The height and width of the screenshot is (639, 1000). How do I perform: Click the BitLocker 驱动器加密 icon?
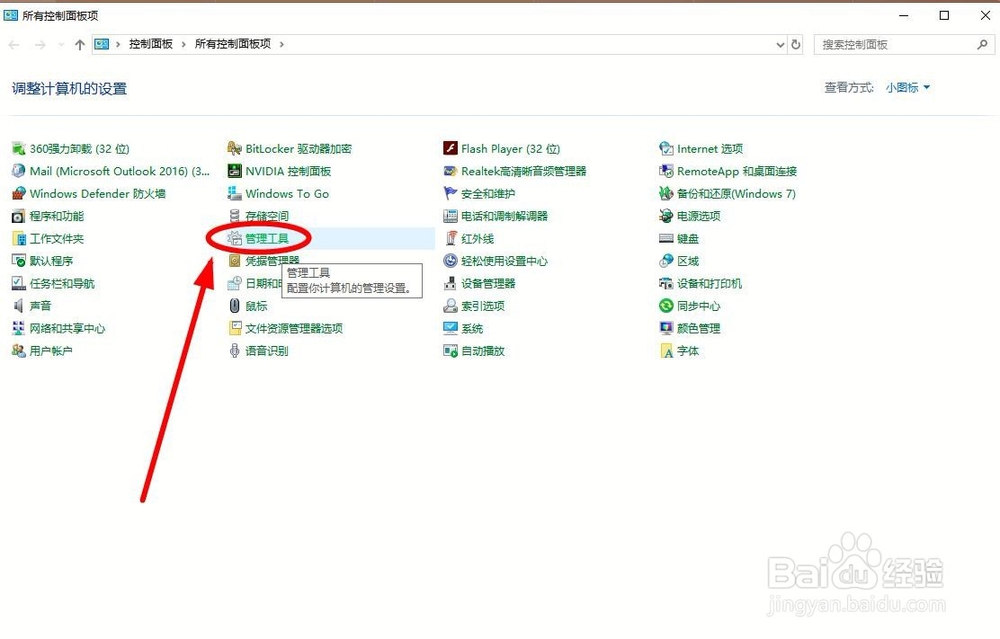pos(234,149)
